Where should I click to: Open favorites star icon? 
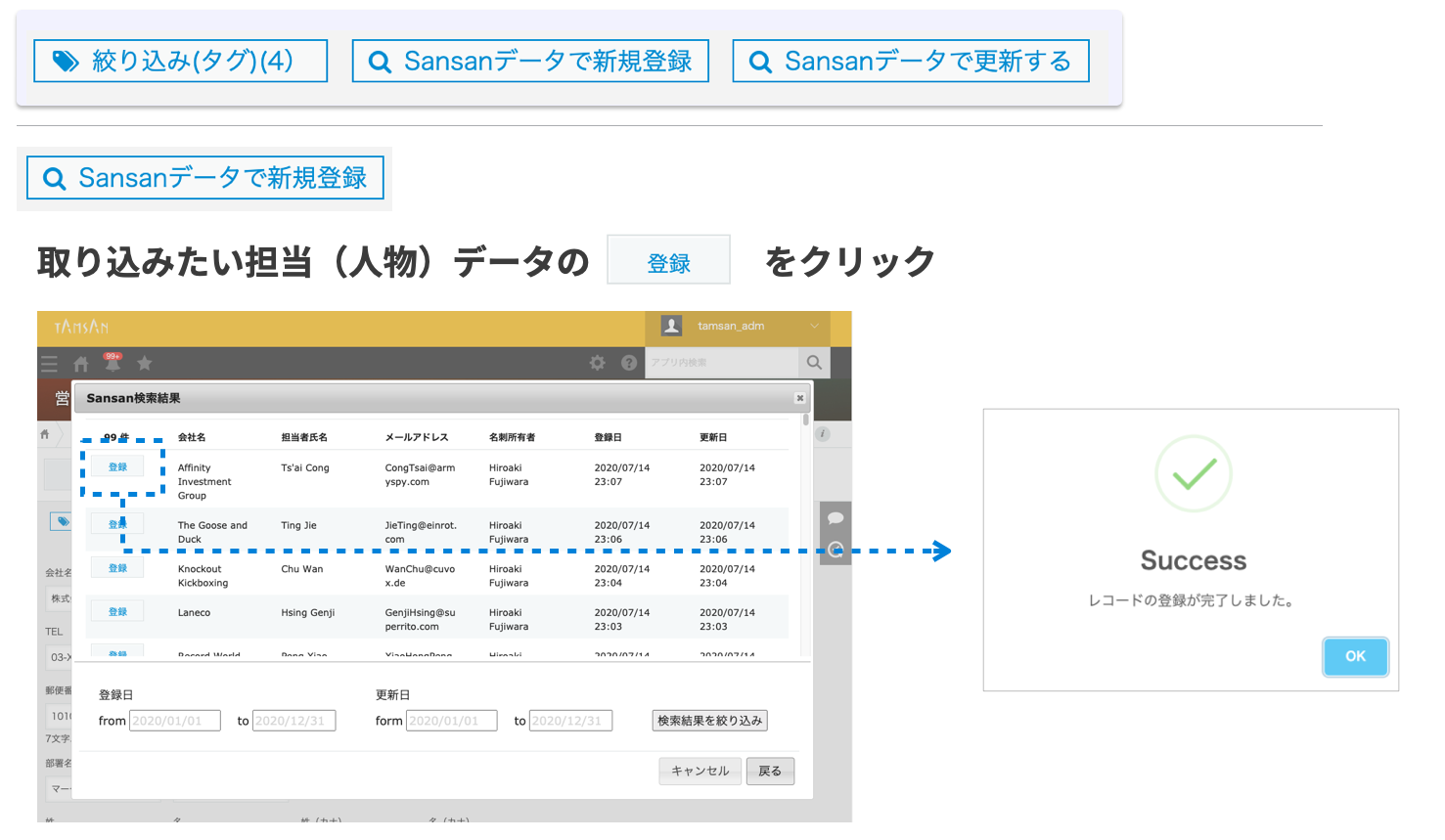(x=145, y=364)
